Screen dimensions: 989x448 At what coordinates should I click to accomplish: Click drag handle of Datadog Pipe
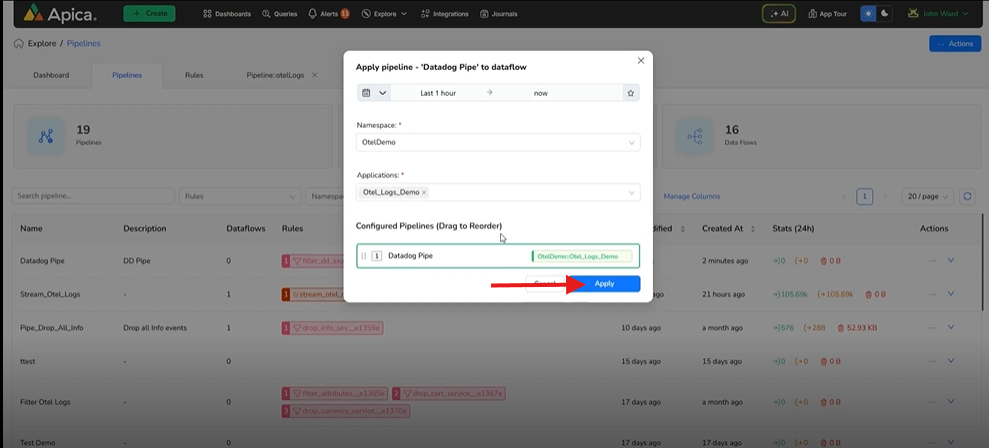pyautogui.click(x=364, y=256)
